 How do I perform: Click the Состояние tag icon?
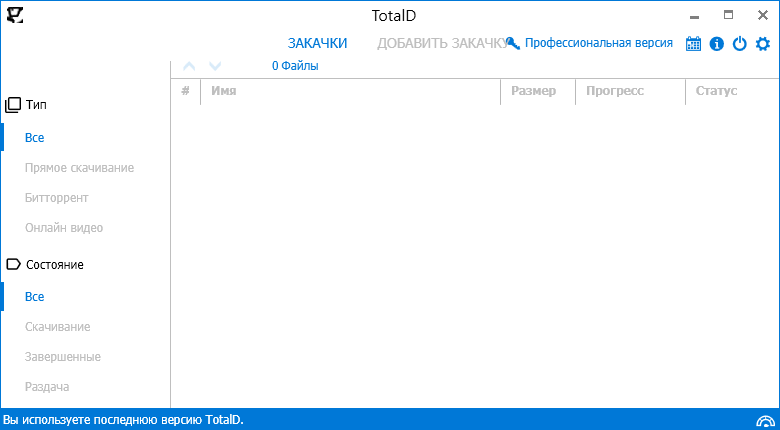tap(13, 264)
